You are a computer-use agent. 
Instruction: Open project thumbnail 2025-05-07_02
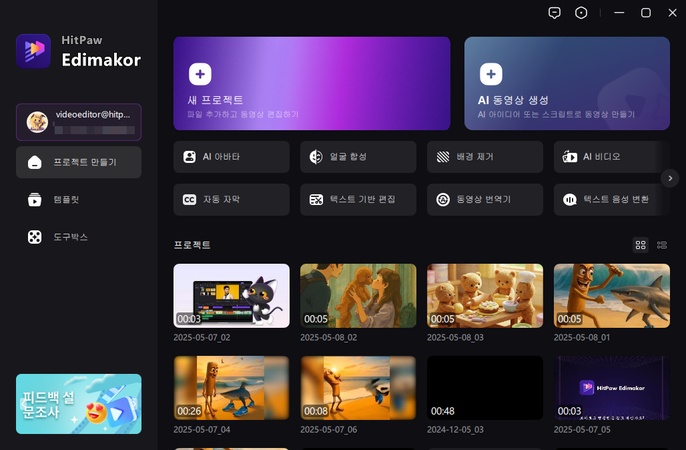tap(231, 296)
